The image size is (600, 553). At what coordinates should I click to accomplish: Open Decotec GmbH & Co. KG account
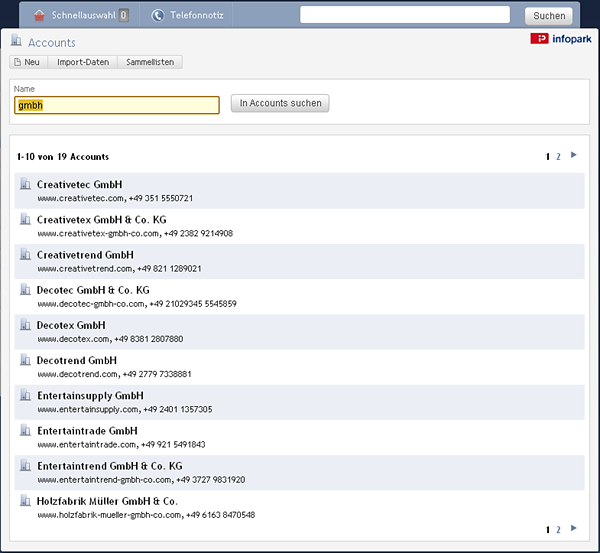(93, 290)
